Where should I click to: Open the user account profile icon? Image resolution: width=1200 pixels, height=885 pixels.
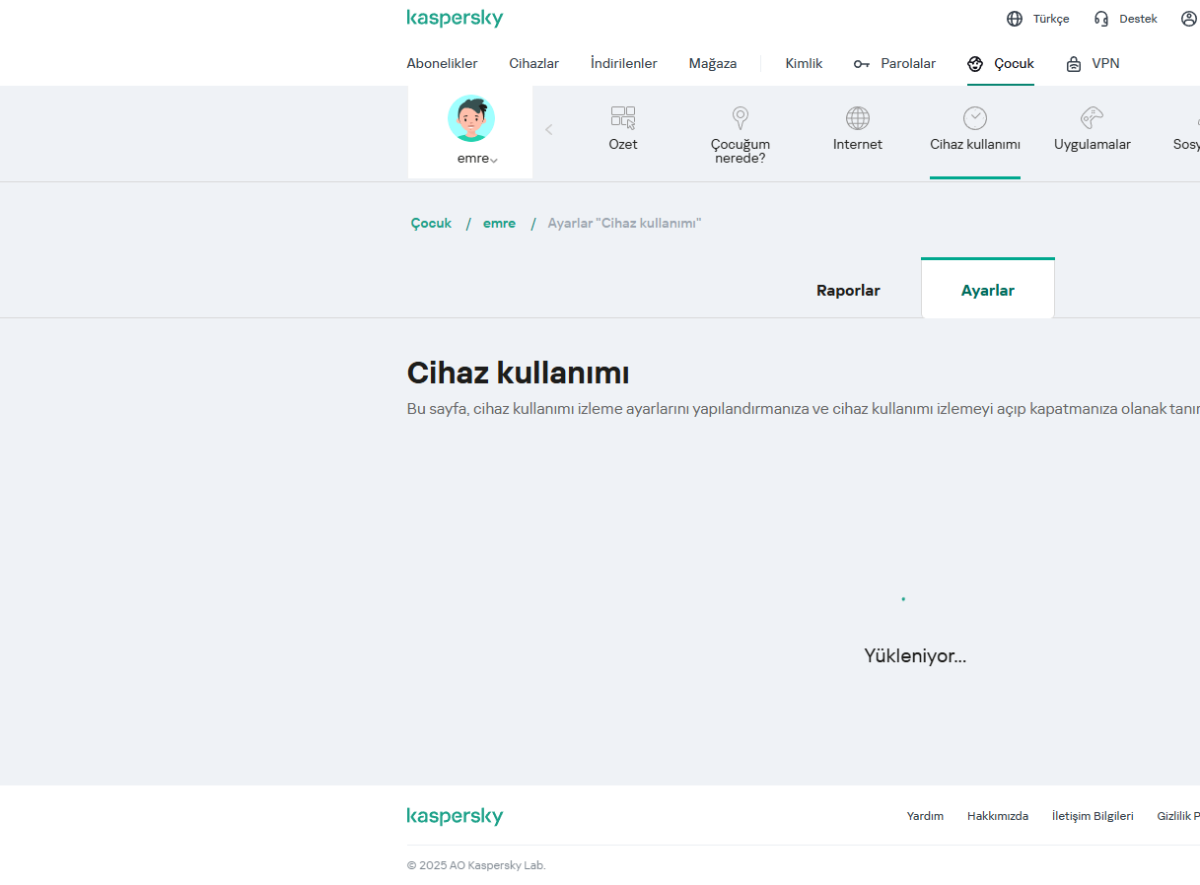[x=1189, y=18]
